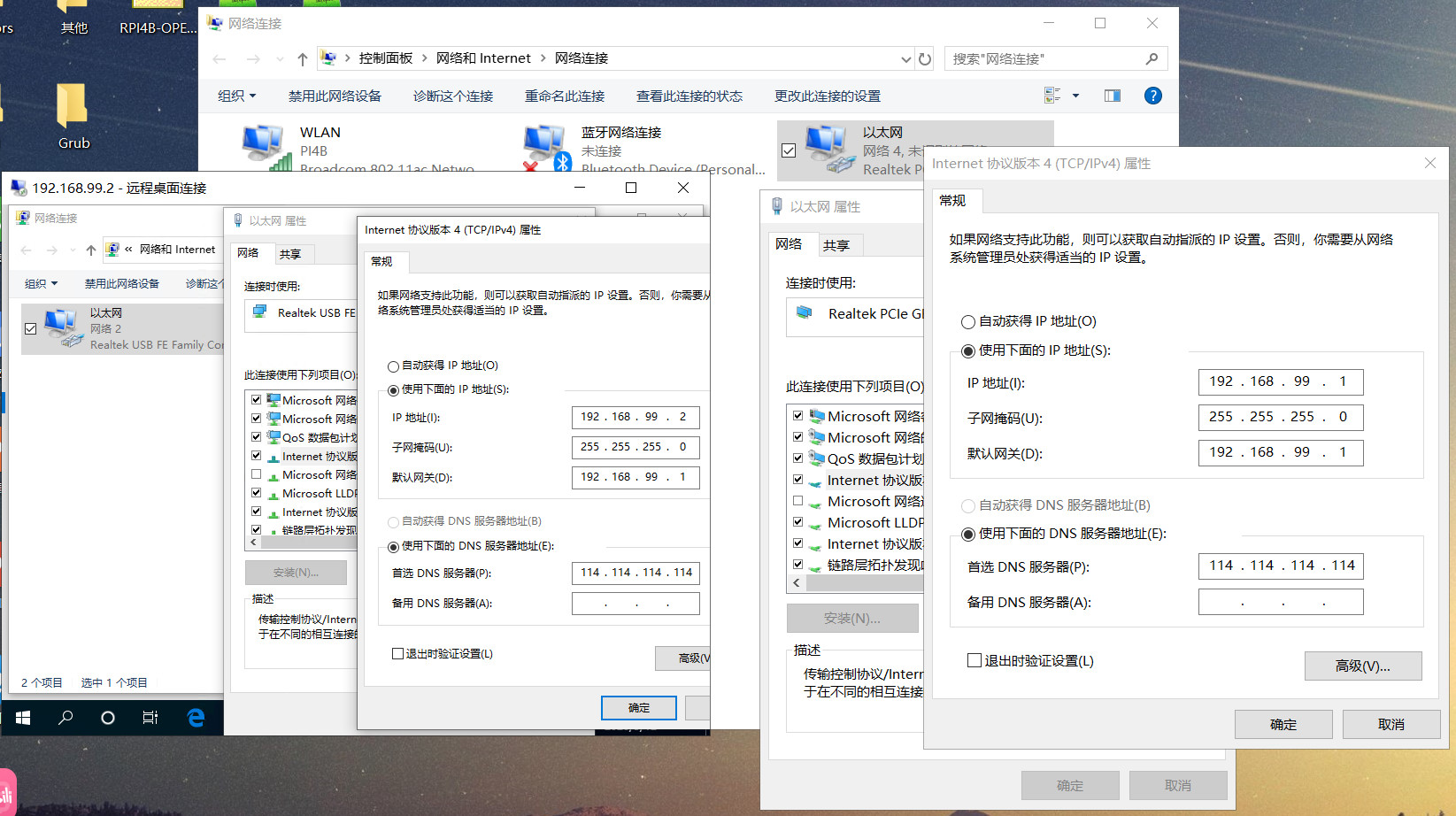Toggle preview pane in Network Connections window
The width and height of the screenshot is (1456, 816).
1113,96
